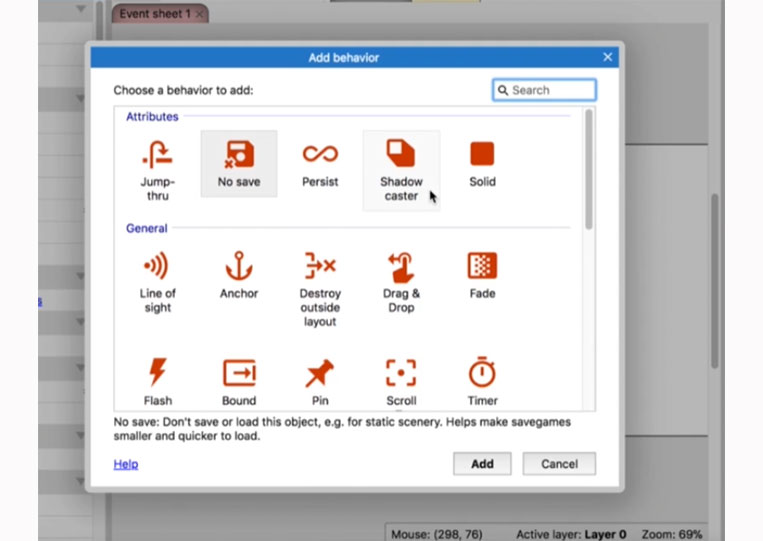Choose the Persist behavior icon
This screenshot has height=541, width=763.
tap(320, 154)
